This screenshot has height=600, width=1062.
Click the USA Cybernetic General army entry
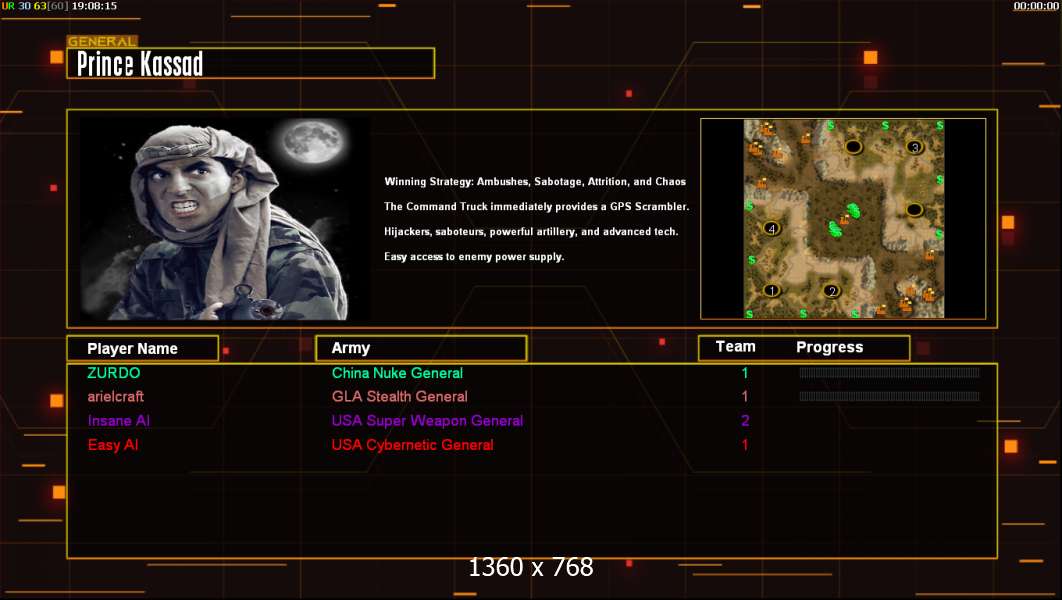tap(412, 445)
